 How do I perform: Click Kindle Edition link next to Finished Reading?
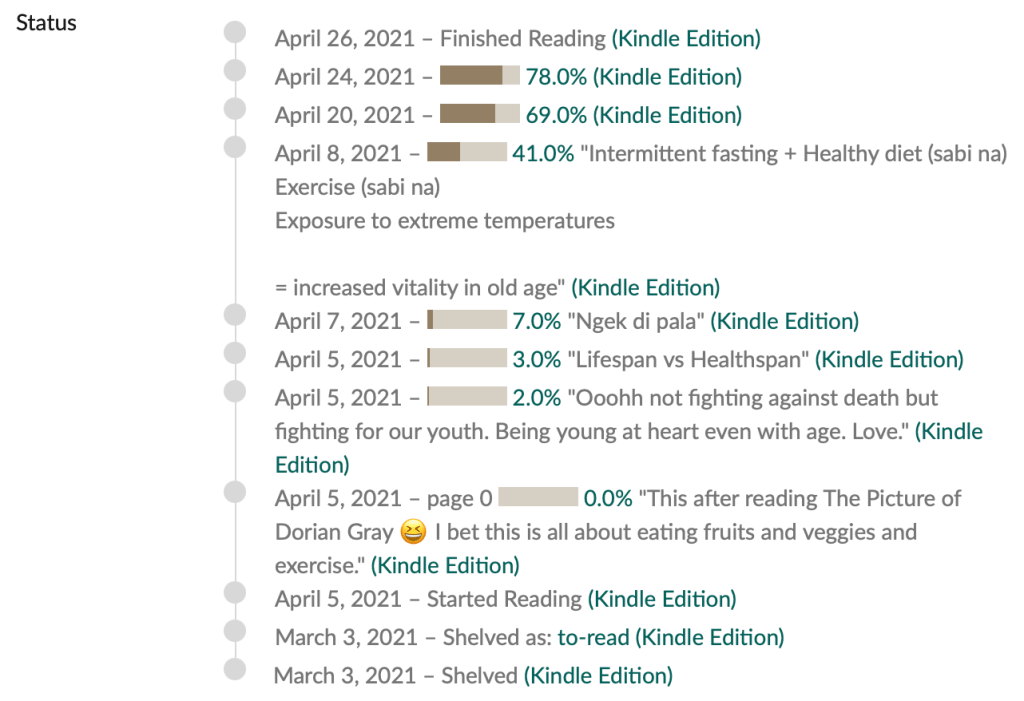tap(686, 39)
